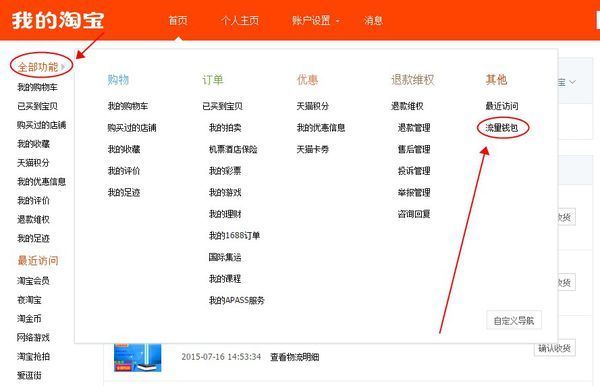Select 最近访问 in the 其他 column
The height and width of the screenshot is (386, 600).
[x=502, y=106]
